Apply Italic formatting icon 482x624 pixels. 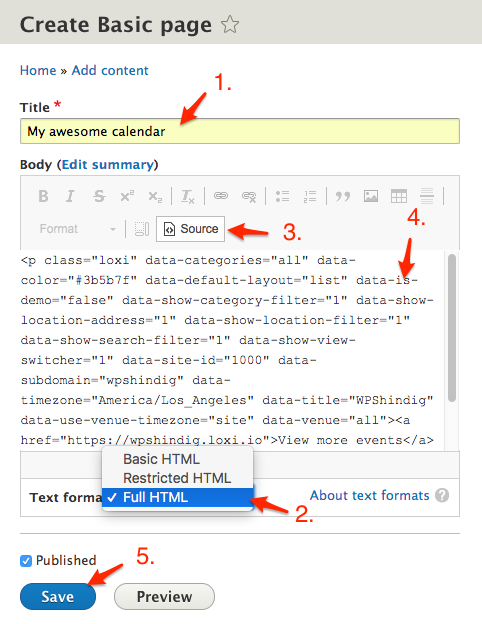[70, 196]
